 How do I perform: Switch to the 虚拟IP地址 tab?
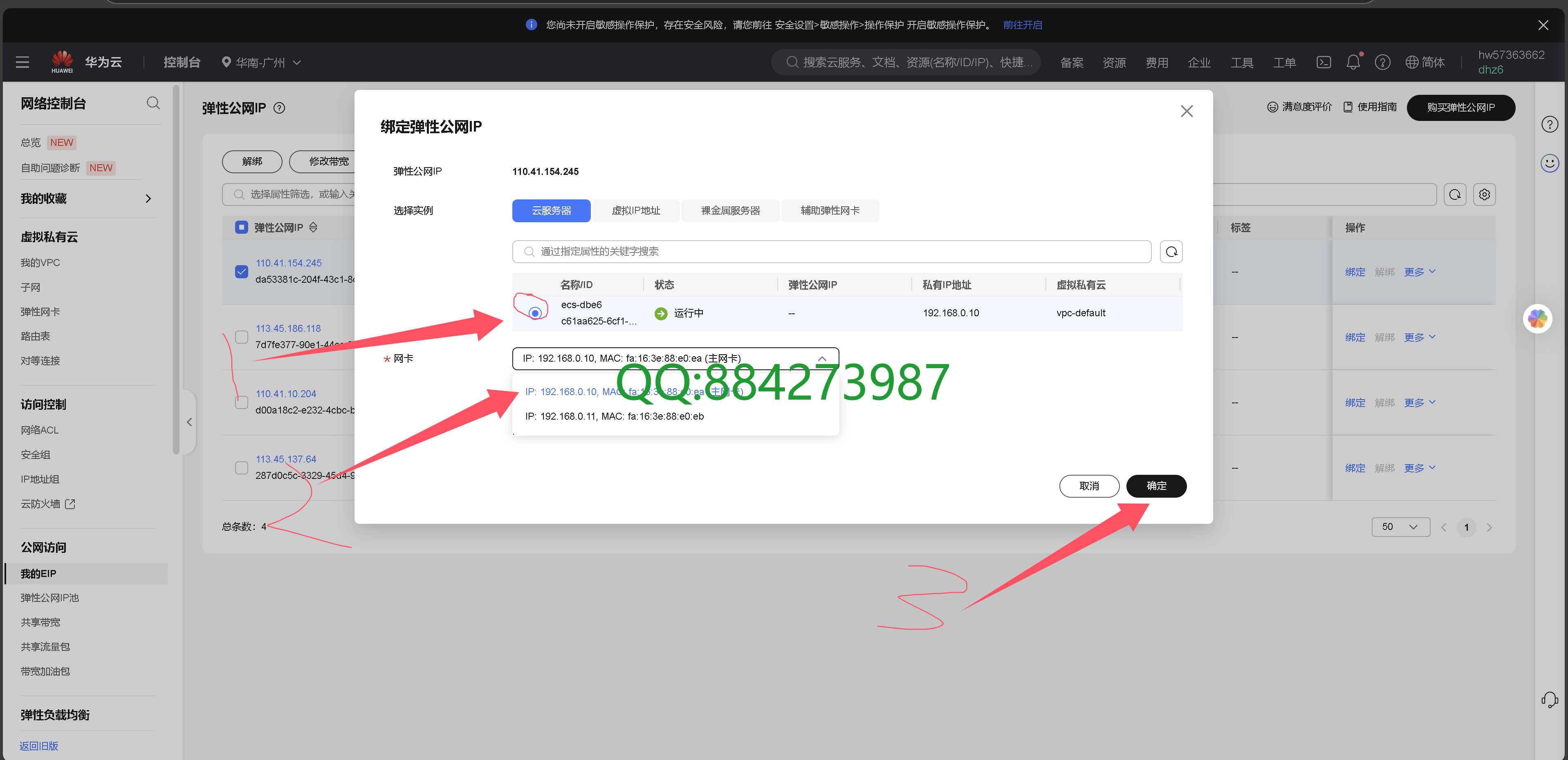point(635,210)
